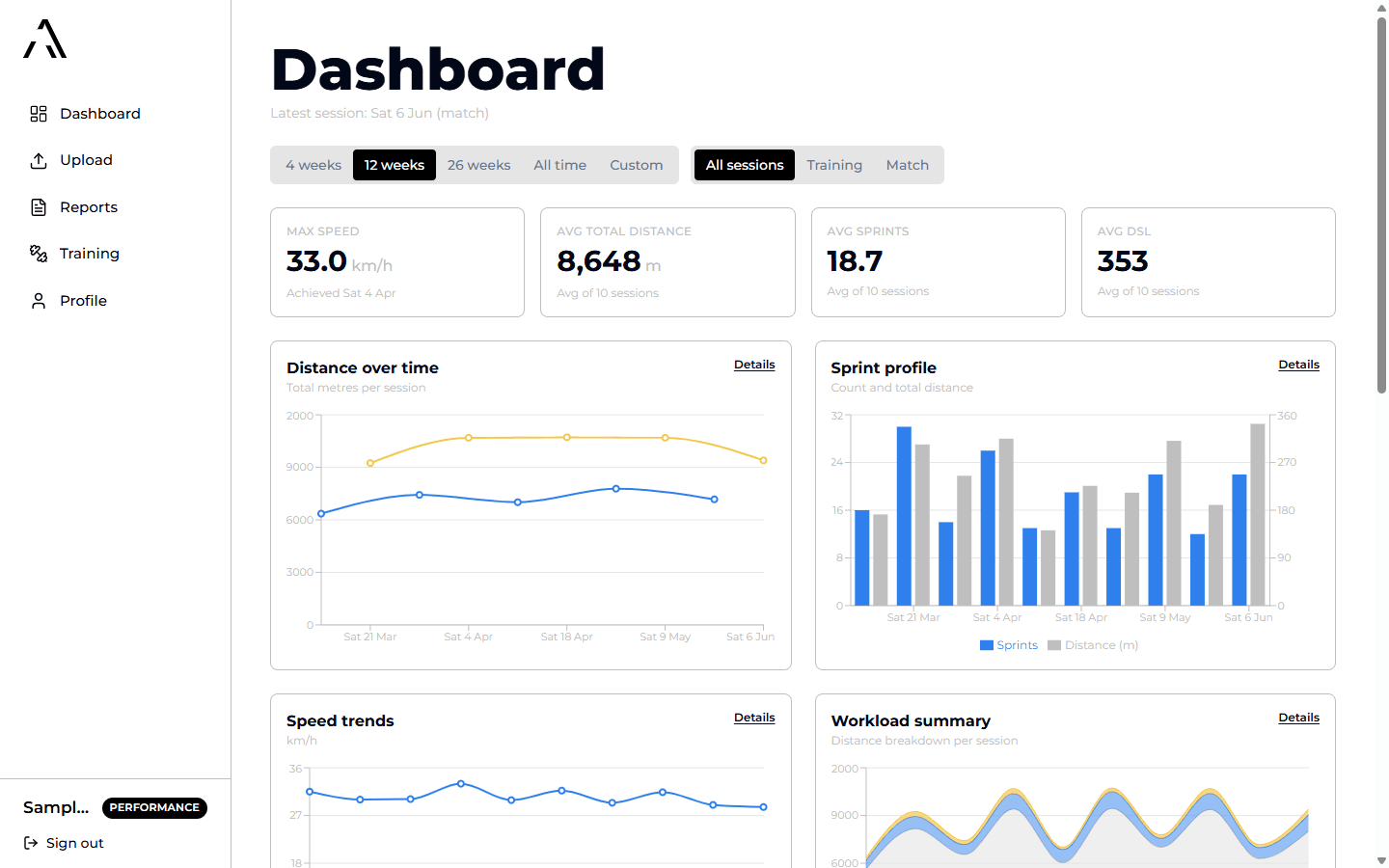This screenshot has width=1389, height=868.
Task: Click the 'Sampl...' account name
Action: (56, 807)
